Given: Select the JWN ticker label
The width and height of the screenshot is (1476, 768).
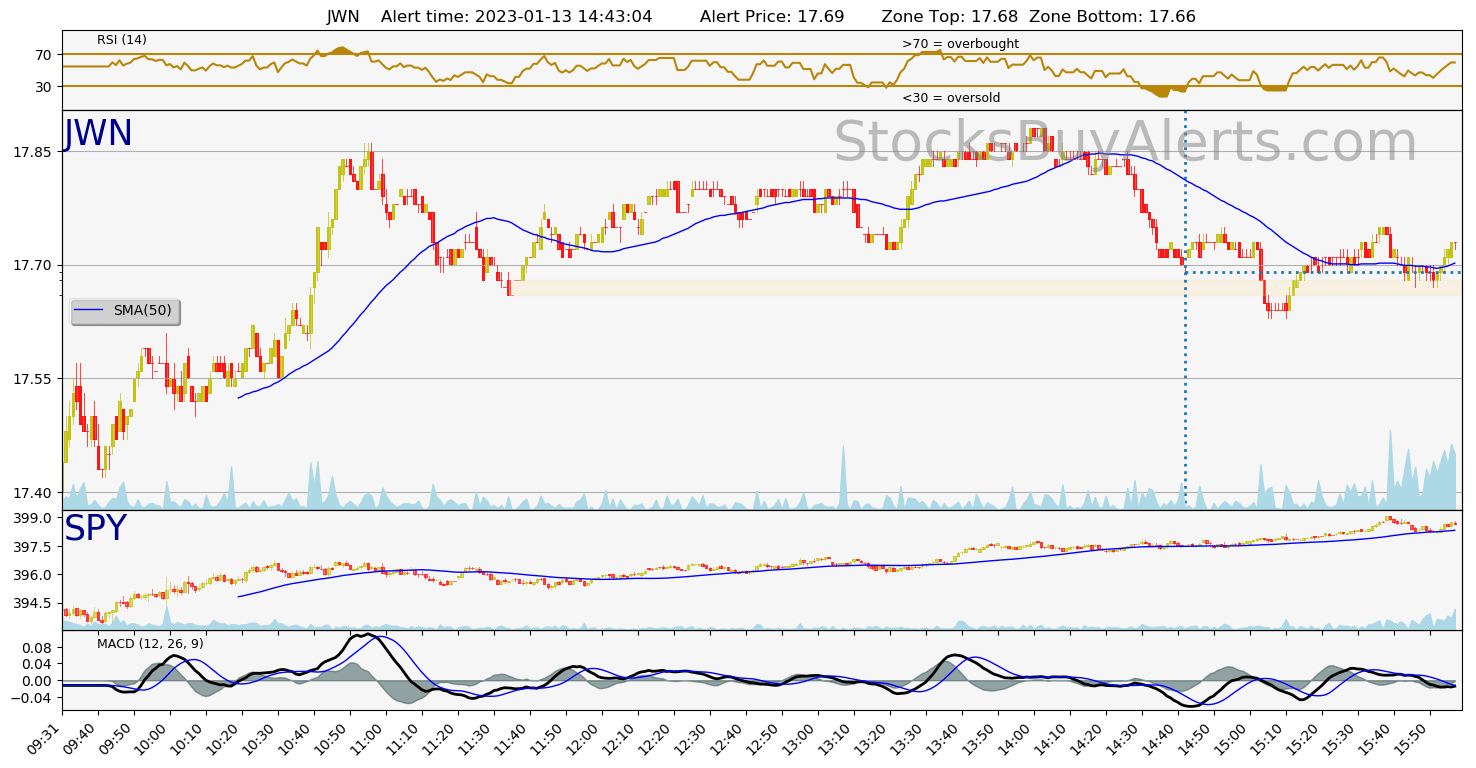Looking at the screenshot, I should pos(98,134).
